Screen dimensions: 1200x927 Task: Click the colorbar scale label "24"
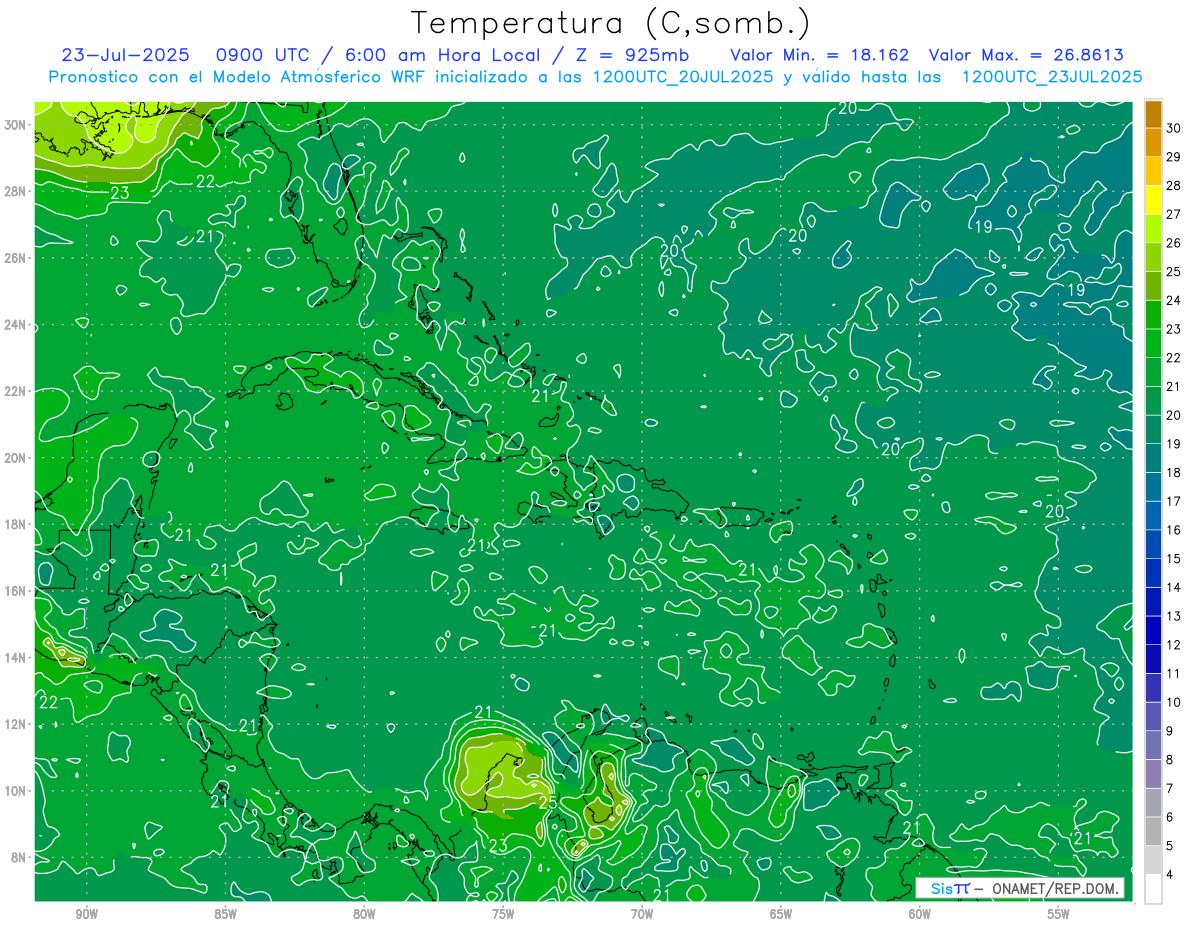tap(1174, 300)
